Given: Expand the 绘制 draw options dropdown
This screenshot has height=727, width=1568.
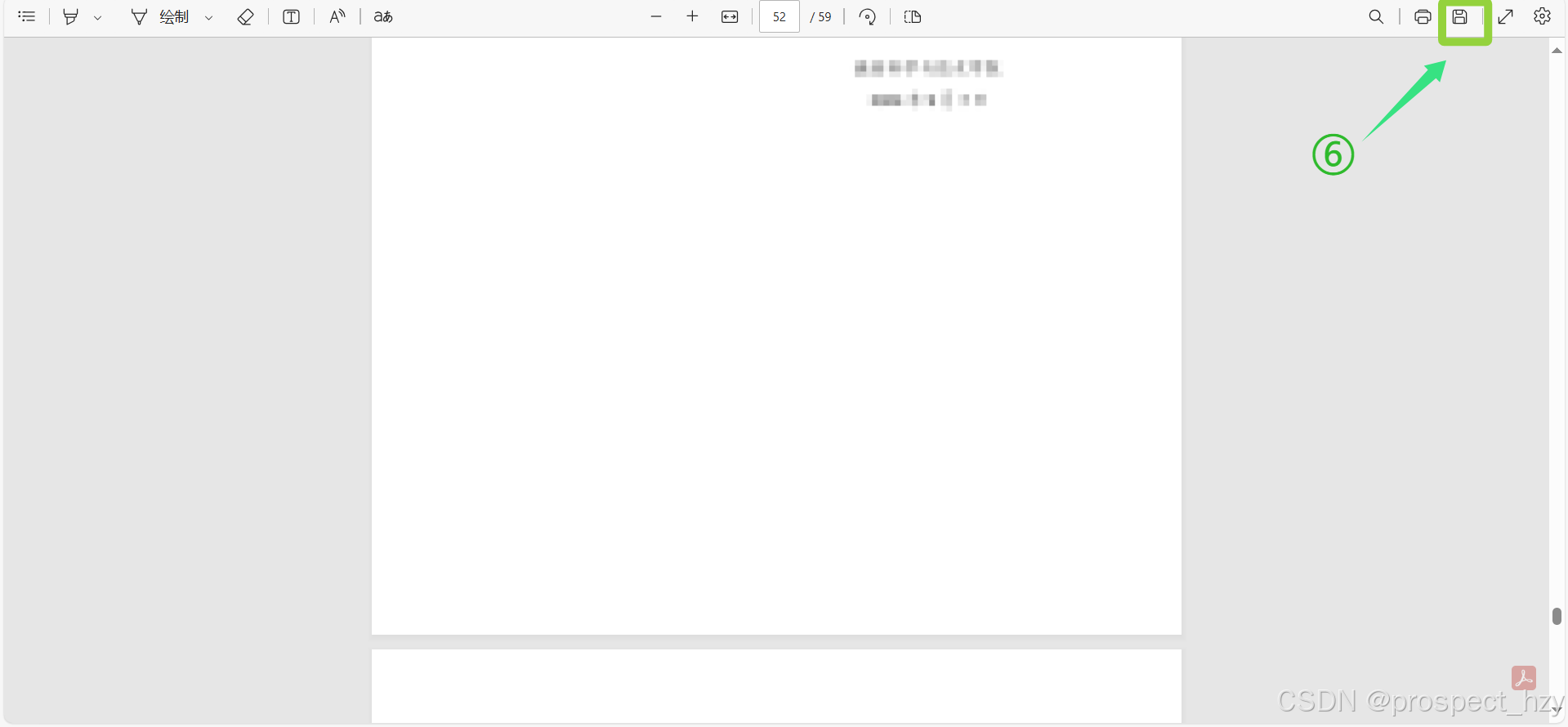Looking at the screenshot, I should pyautogui.click(x=208, y=17).
